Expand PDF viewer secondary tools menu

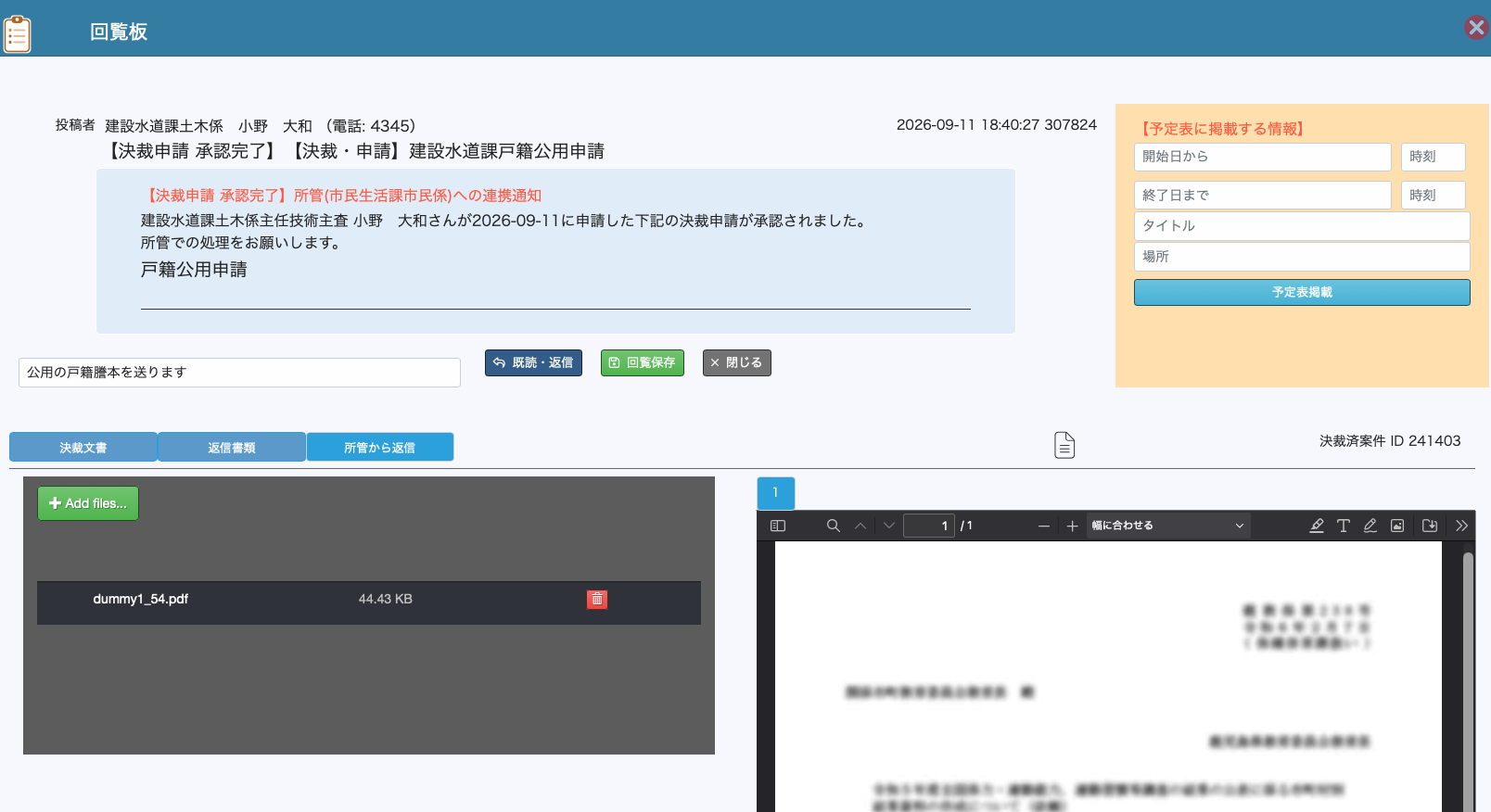point(1462,526)
